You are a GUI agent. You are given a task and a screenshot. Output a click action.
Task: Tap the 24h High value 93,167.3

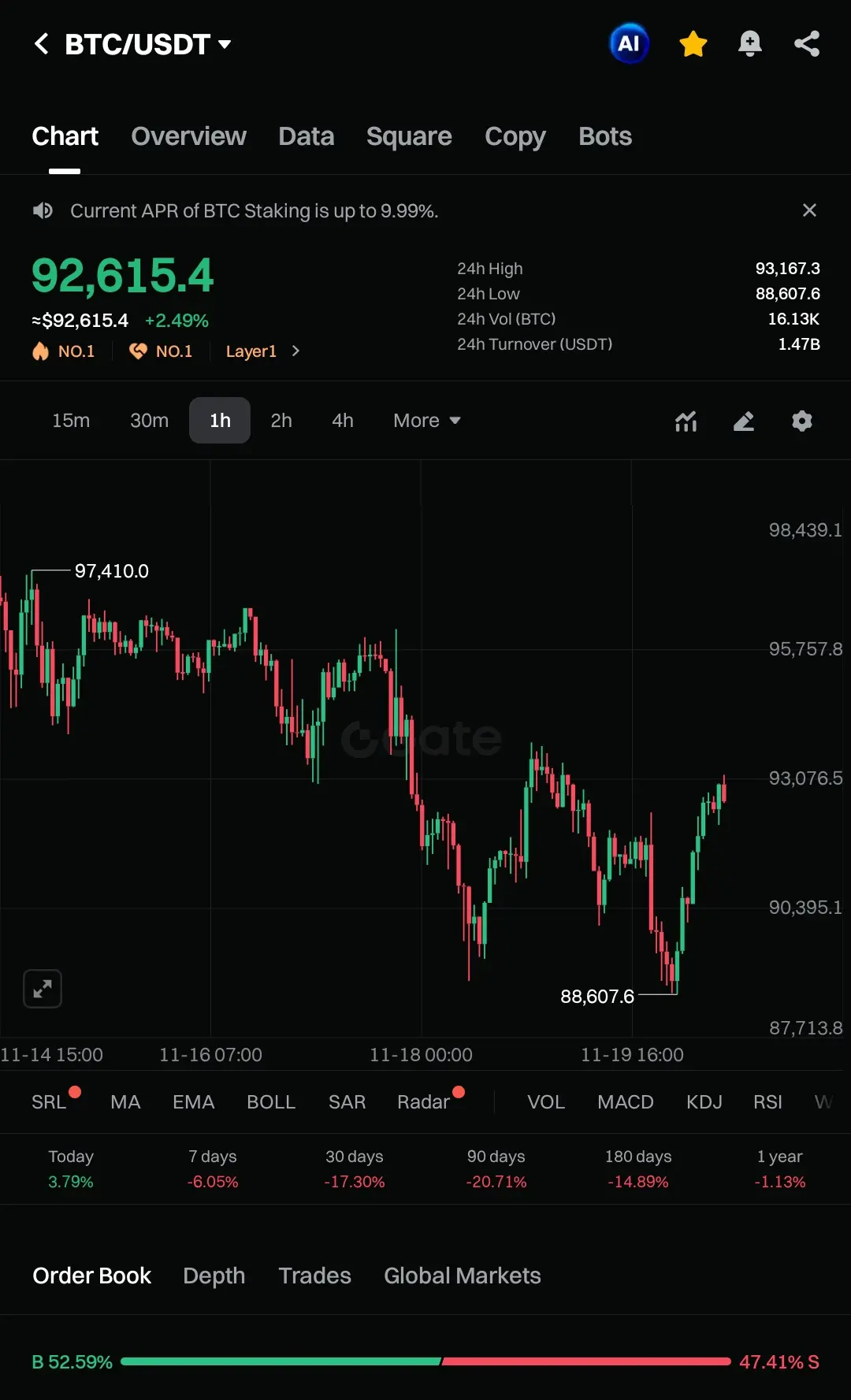click(x=788, y=269)
